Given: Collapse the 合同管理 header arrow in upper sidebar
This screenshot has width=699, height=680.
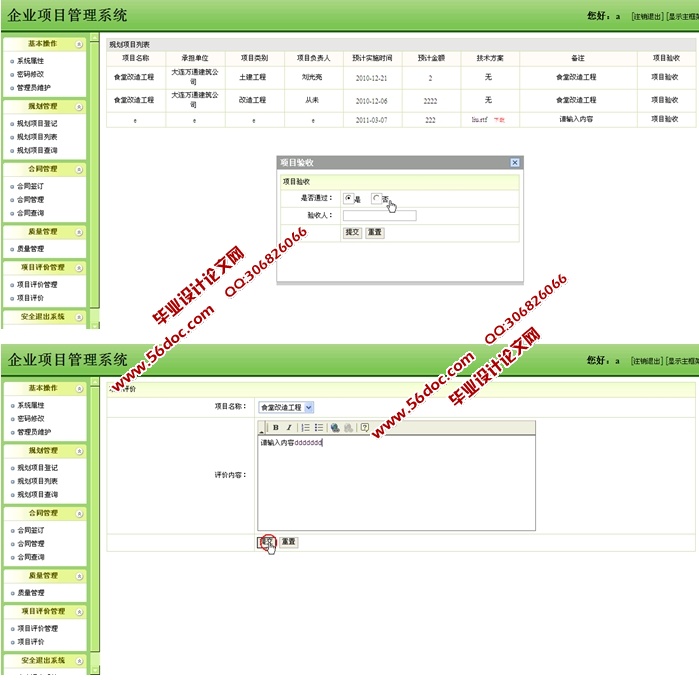Looking at the screenshot, I should 79,169.
